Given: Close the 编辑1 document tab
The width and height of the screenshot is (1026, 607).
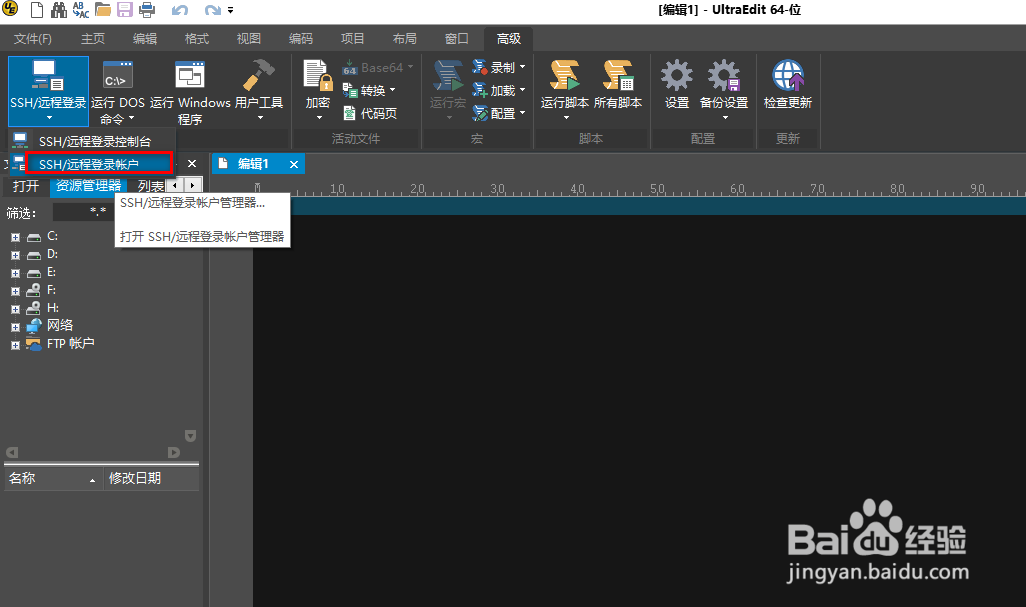Looking at the screenshot, I should click(x=294, y=164).
